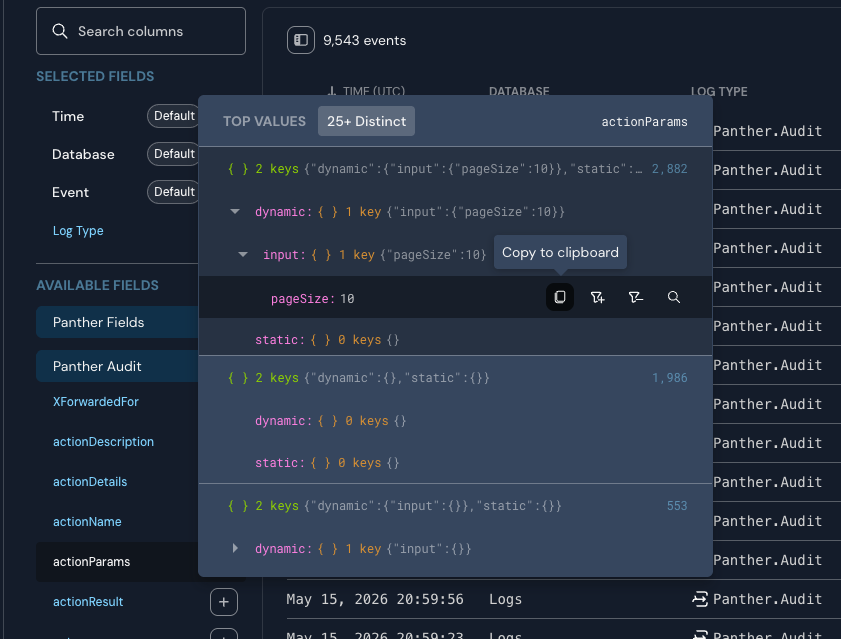Click the add-filter icon beside pageSize
Viewport: 841px width, 639px height.
(597, 297)
